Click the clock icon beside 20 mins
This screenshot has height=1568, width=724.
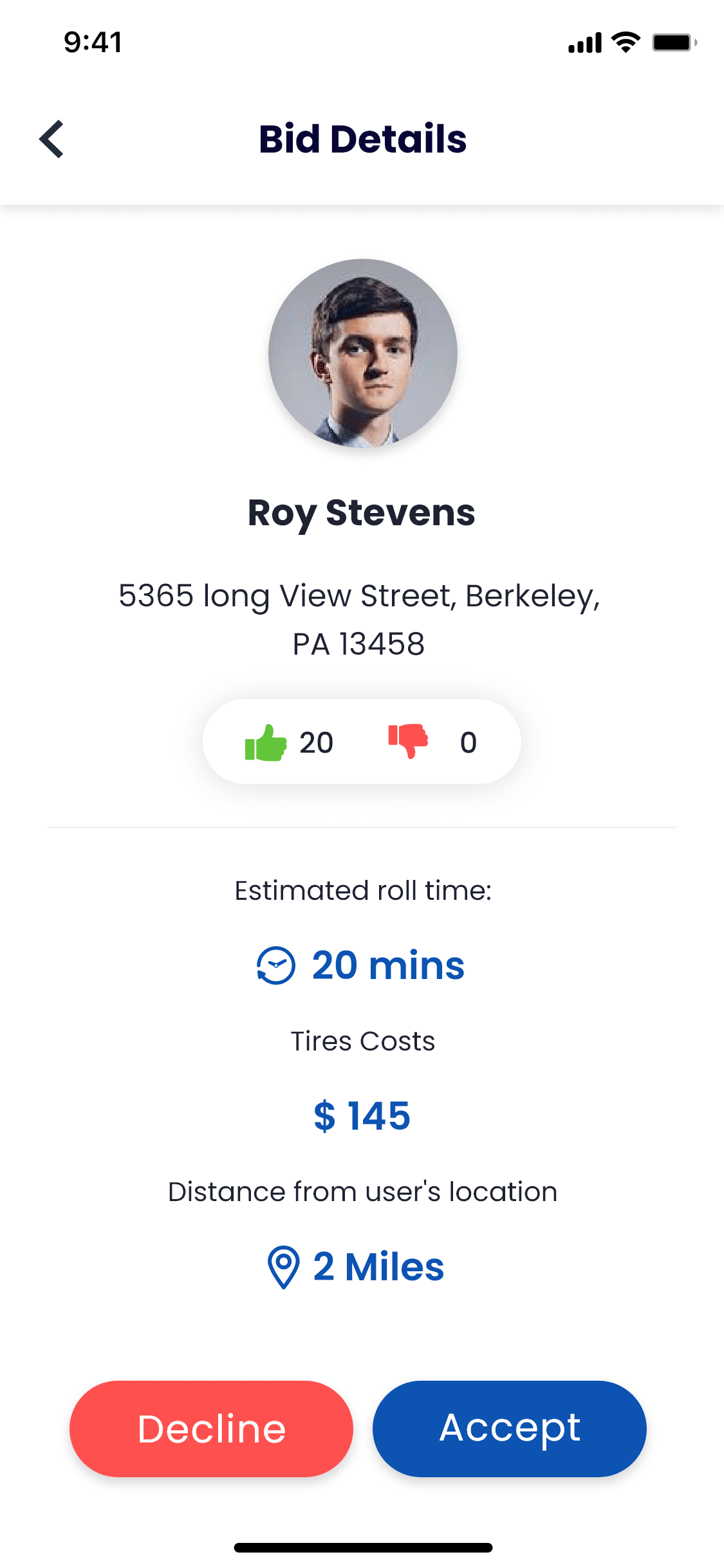point(276,966)
